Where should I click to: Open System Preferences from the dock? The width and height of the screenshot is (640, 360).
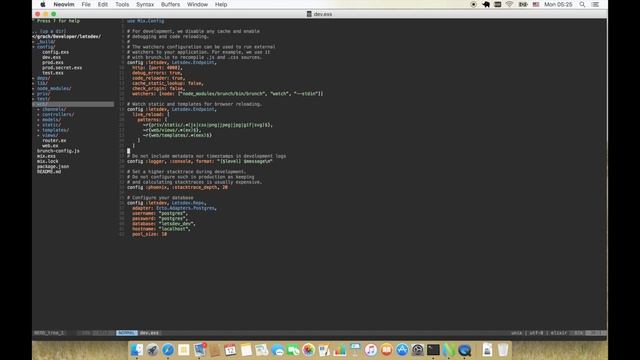pyautogui.click(x=418, y=350)
